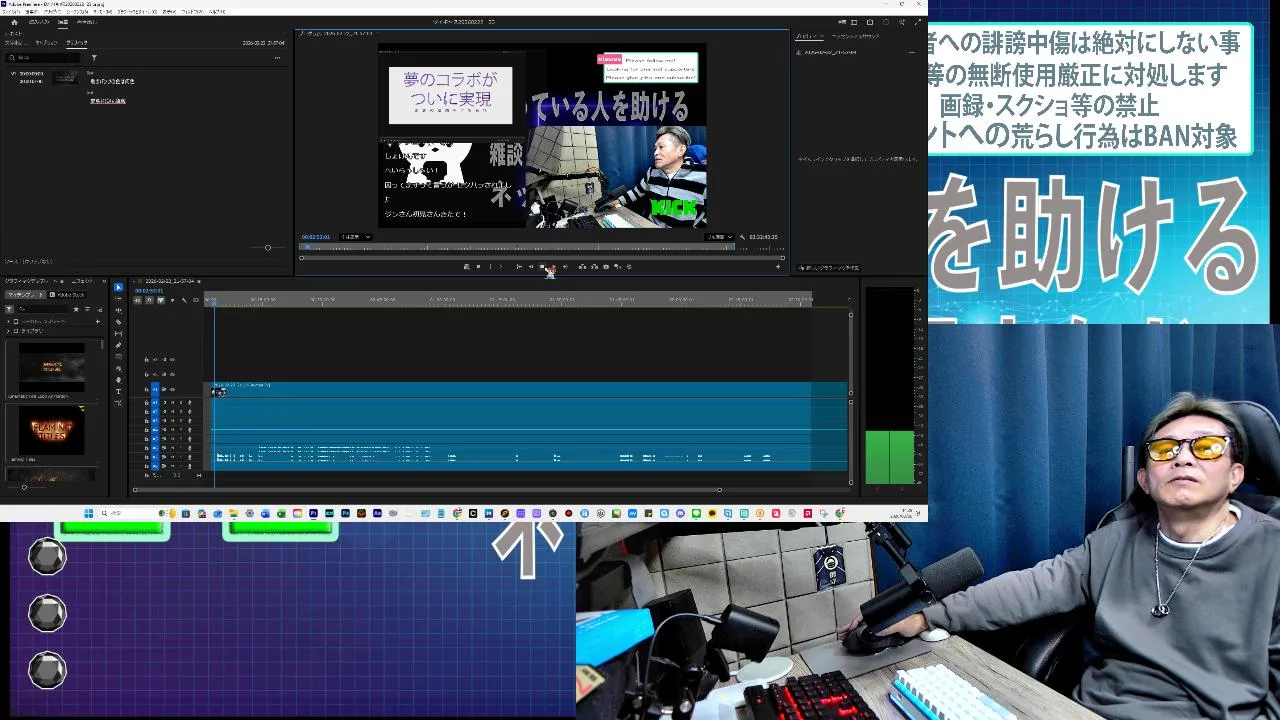Viewport: 1280px width, 720px height.
Task: Stop playback in the Program monitor
Action: click(x=542, y=267)
